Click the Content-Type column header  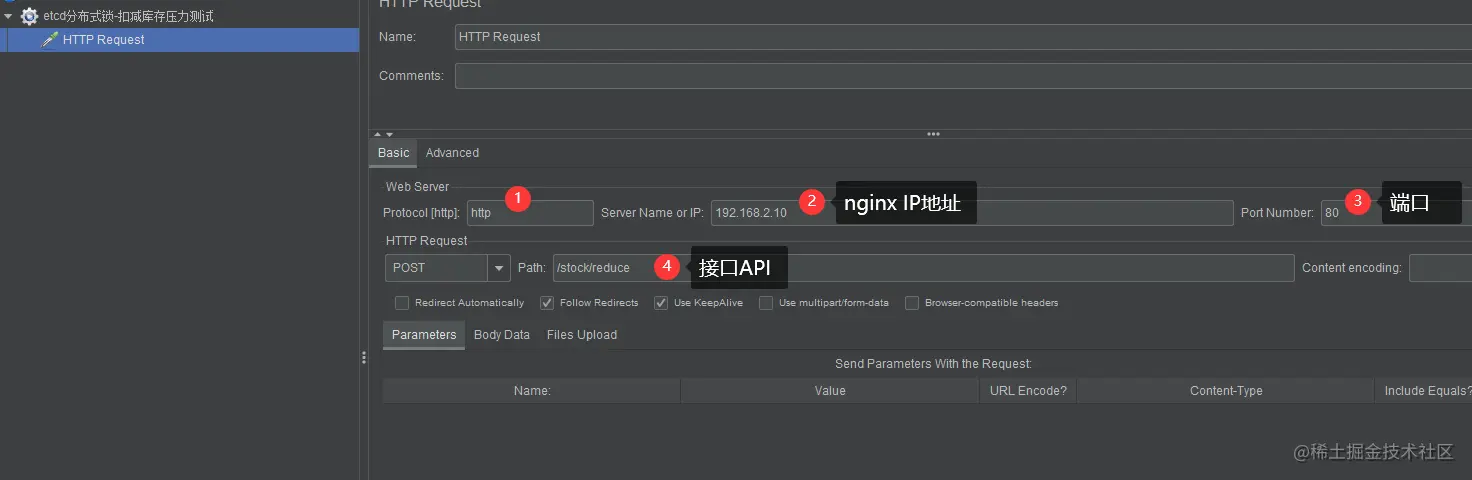tap(1226, 391)
